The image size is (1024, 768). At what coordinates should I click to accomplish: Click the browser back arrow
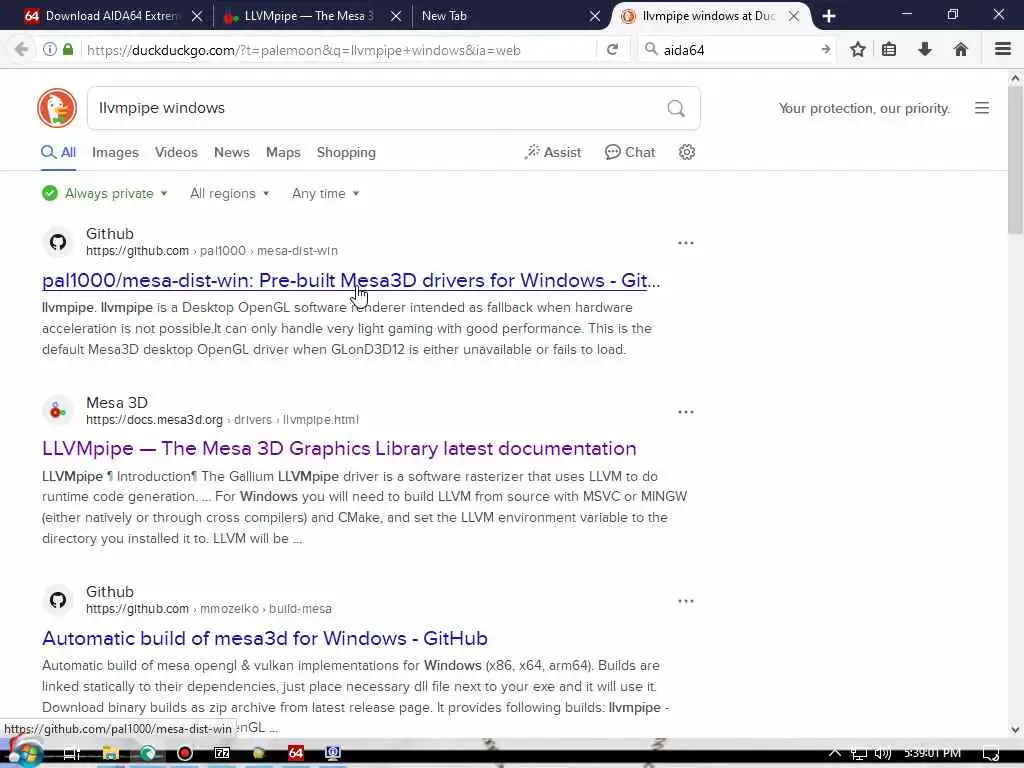coord(21,50)
